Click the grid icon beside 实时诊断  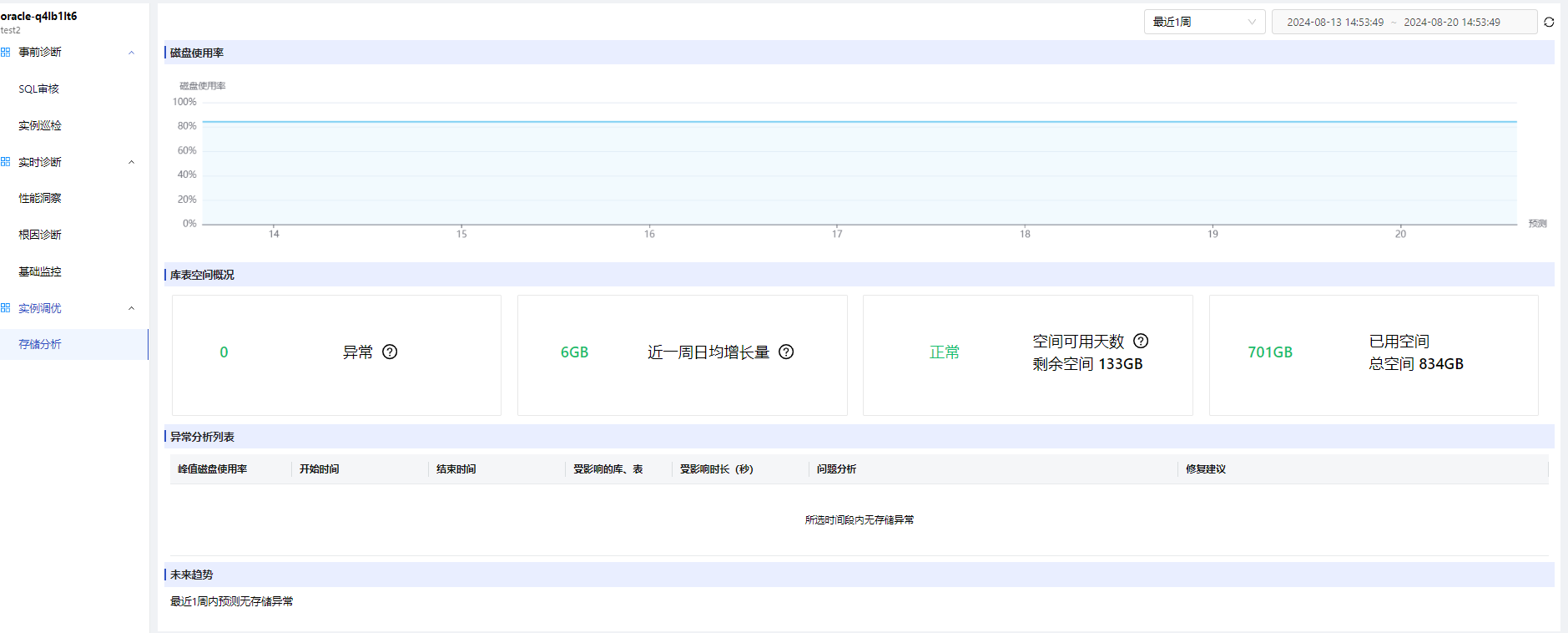pos(6,162)
